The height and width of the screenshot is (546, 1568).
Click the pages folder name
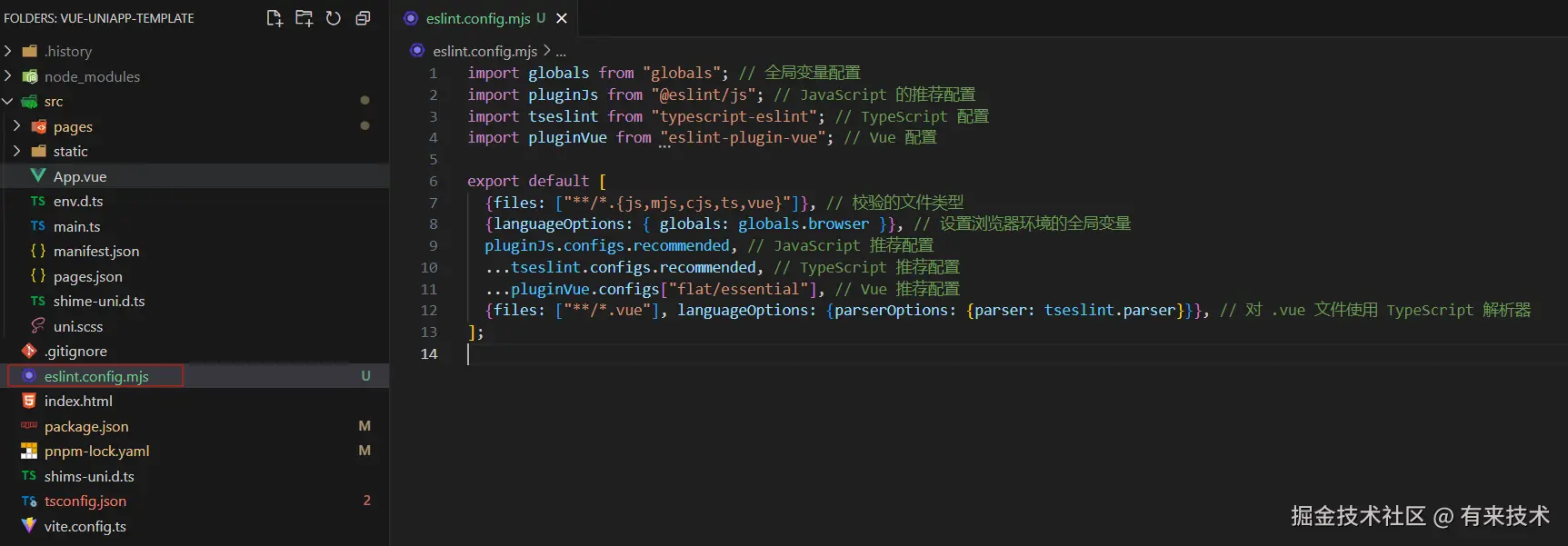coord(73,126)
